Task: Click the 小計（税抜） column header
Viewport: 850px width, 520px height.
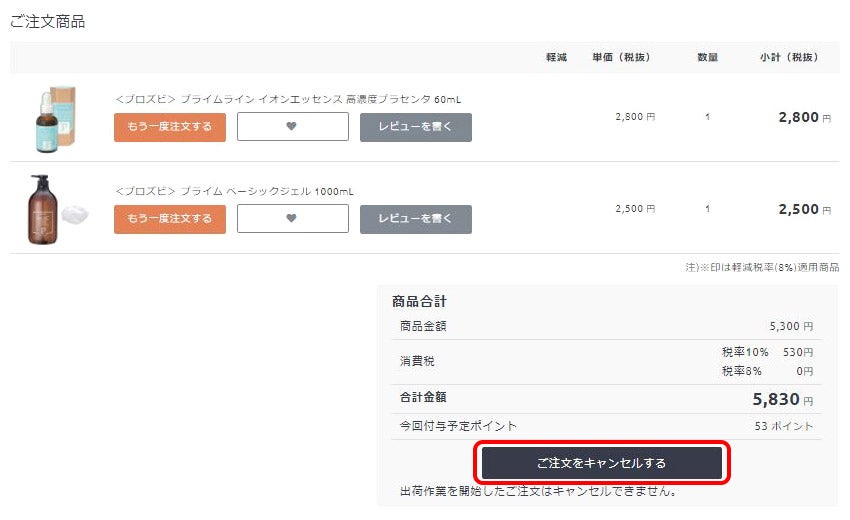Action: pos(789,57)
